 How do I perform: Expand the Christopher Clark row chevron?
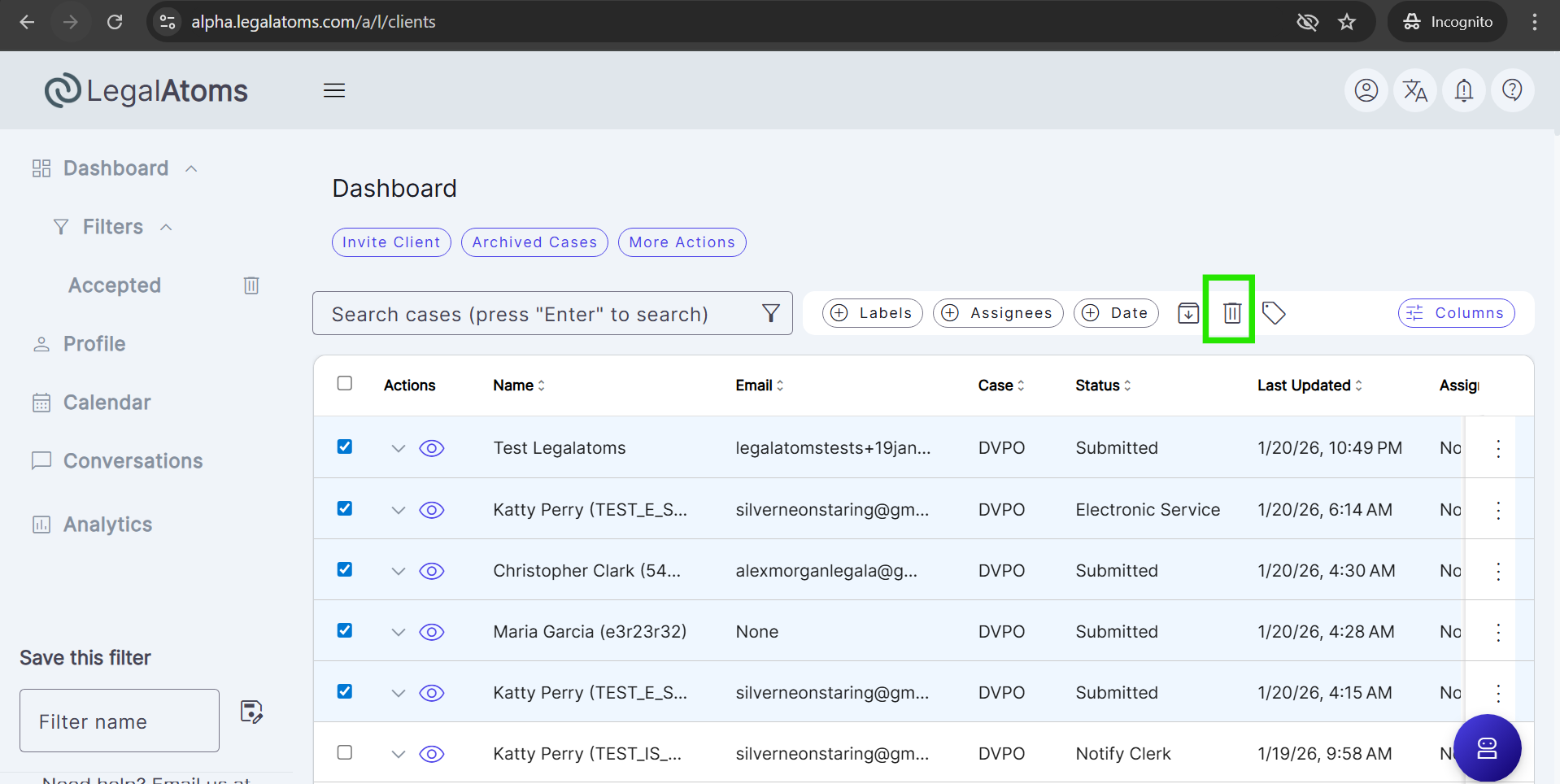point(398,571)
